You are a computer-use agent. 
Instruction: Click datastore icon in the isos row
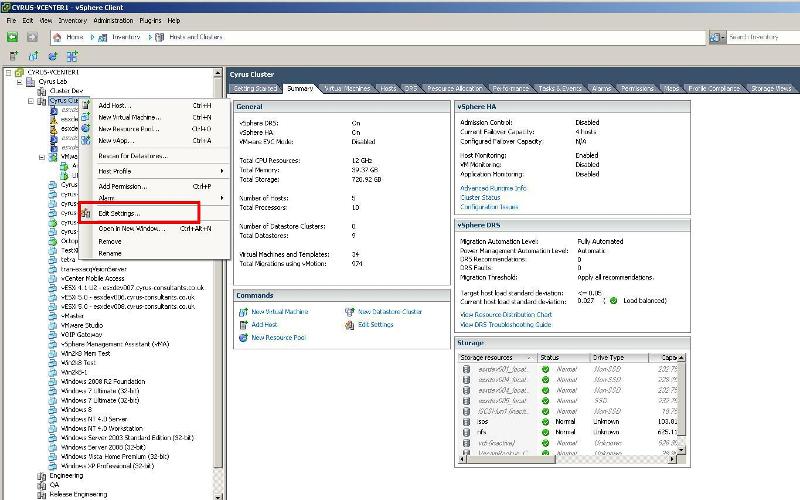coord(466,422)
